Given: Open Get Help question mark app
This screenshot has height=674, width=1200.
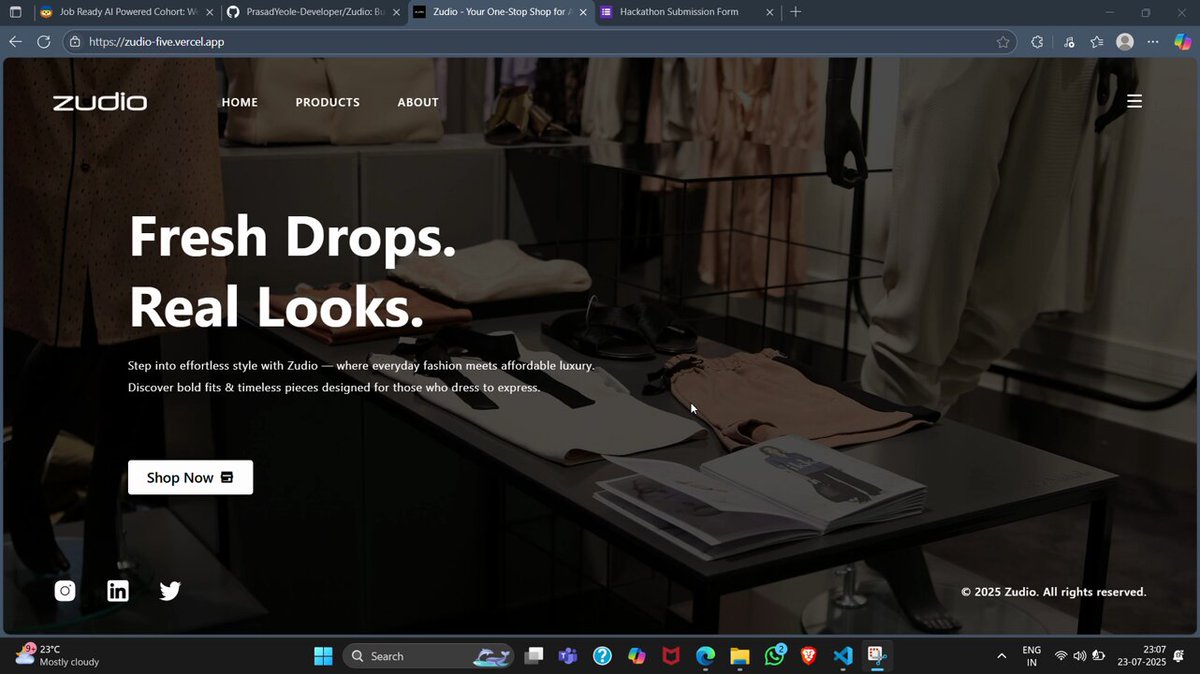Looking at the screenshot, I should 602,656.
